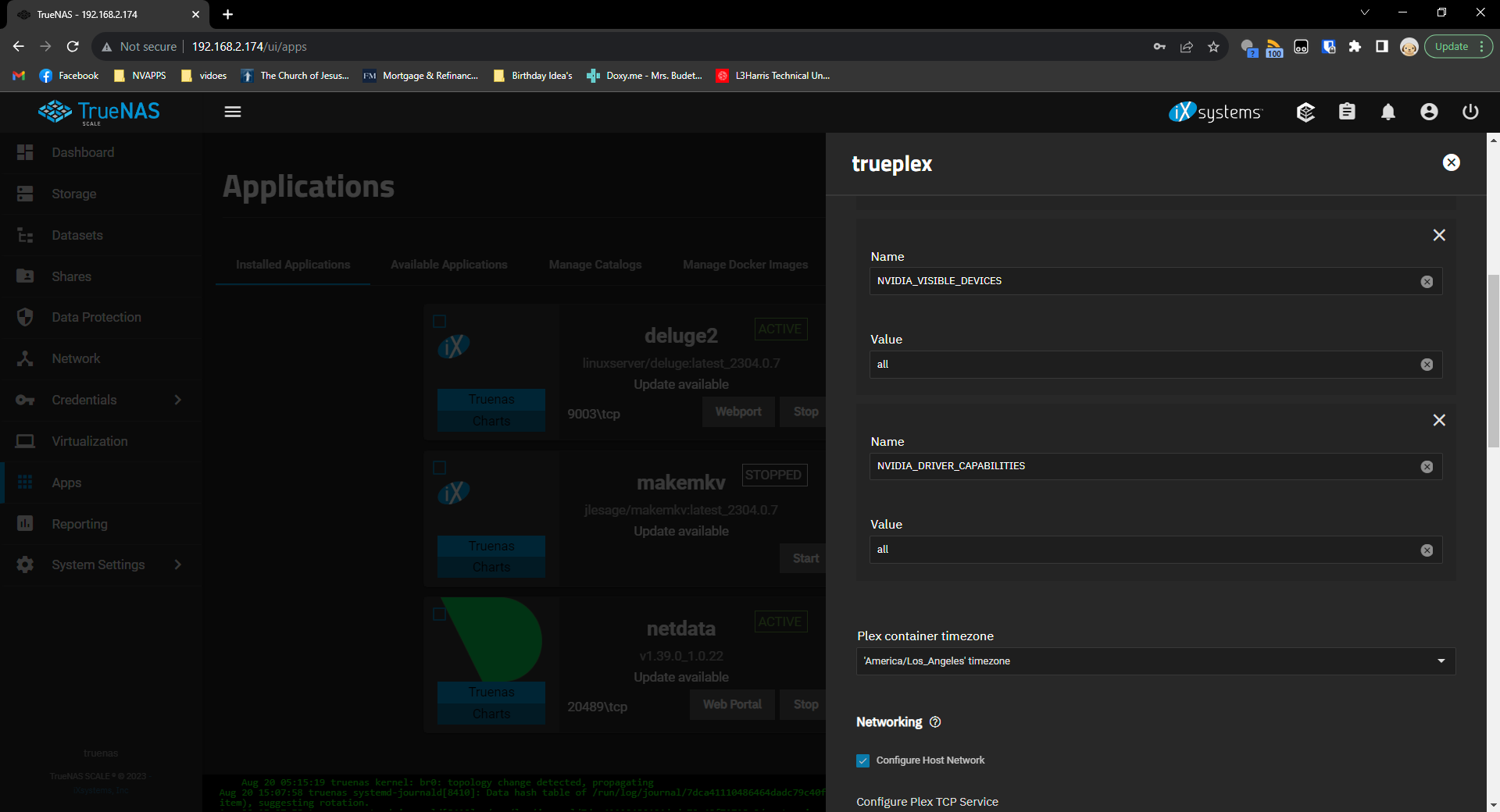Click the Chrome Update button
Viewport: 1500px width, 812px height.
click(1458, 47)
